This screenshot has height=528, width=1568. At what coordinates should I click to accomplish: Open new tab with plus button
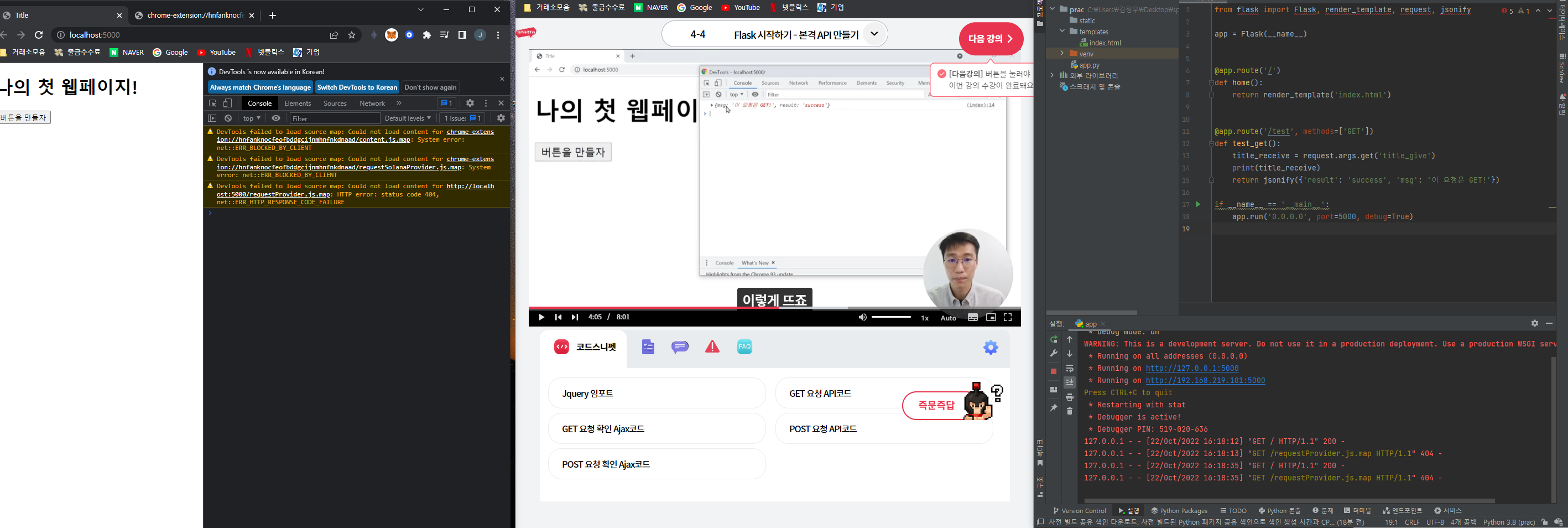click(273, 16)
